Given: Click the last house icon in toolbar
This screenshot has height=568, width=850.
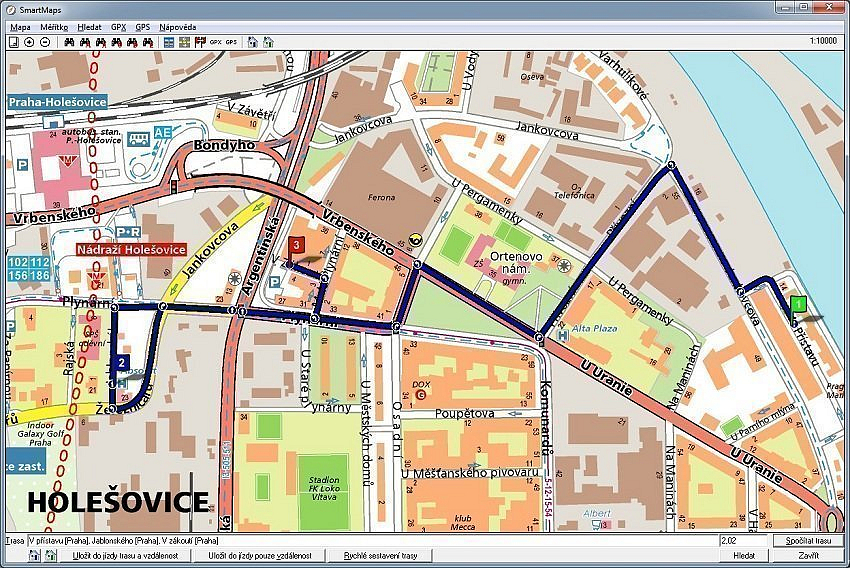Looking at the screenshot, I should coord(269,42).
